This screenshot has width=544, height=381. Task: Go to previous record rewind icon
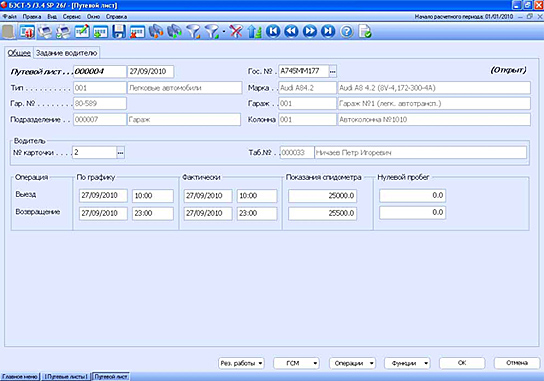tap(291, 32)
